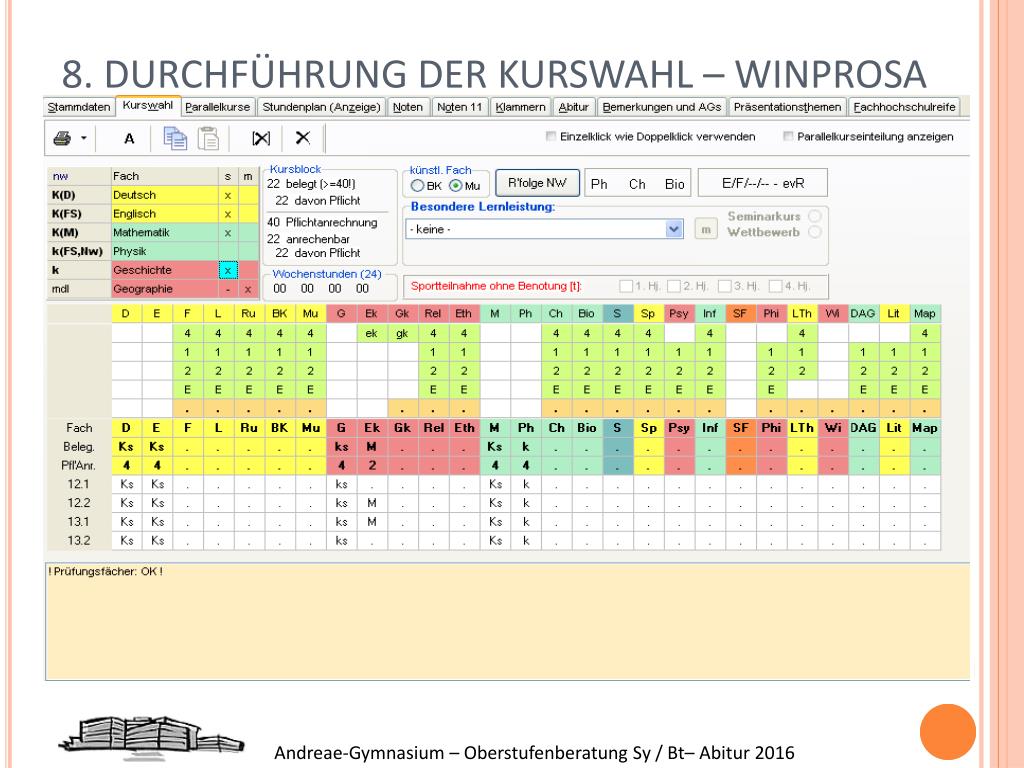Image resolution: width=1024 pixels, height=768 pixels.
Task: Click the teal S header cell
Action: tap(617, 313)
